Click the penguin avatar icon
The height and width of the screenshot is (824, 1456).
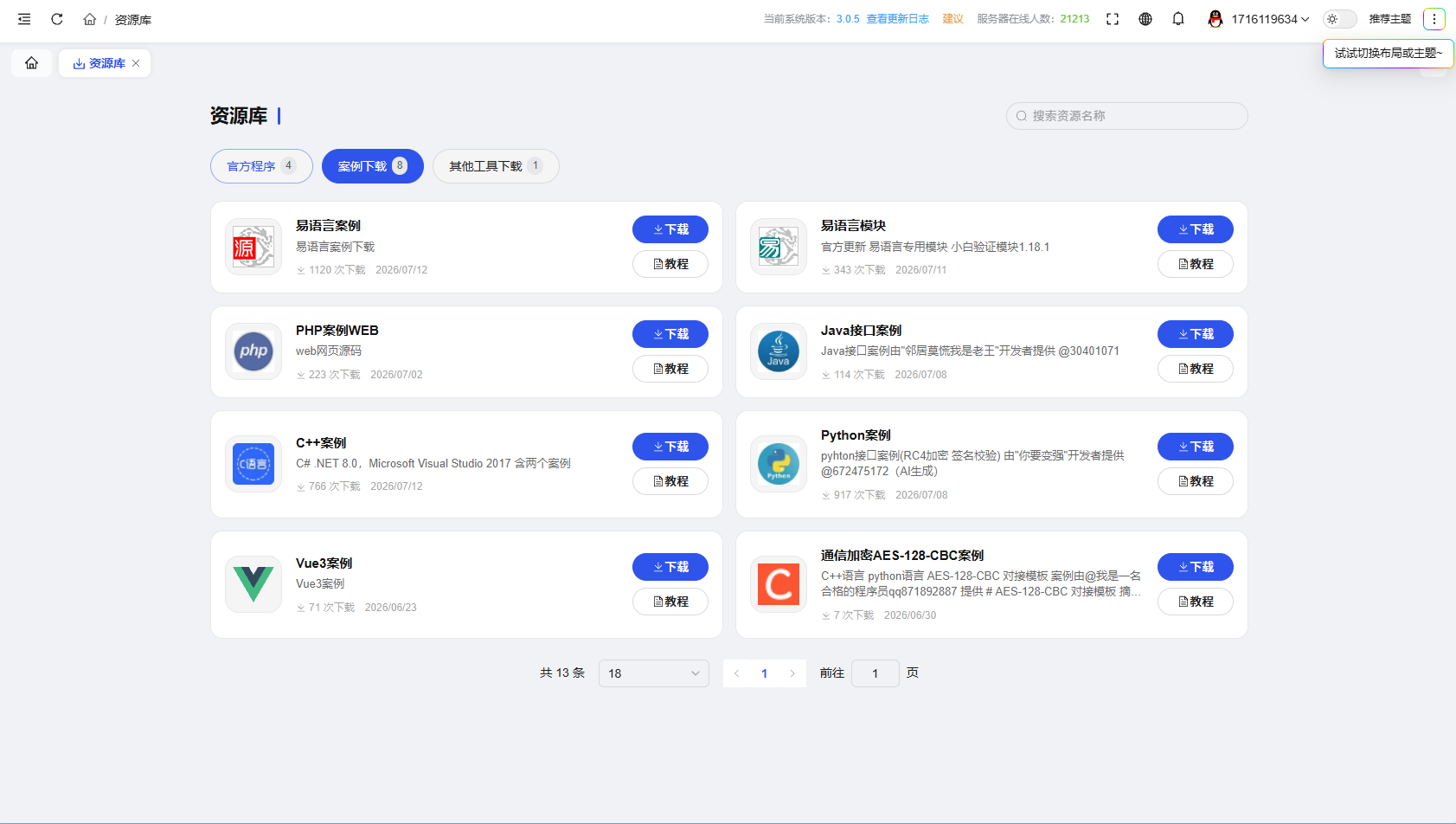[1215, 19]
